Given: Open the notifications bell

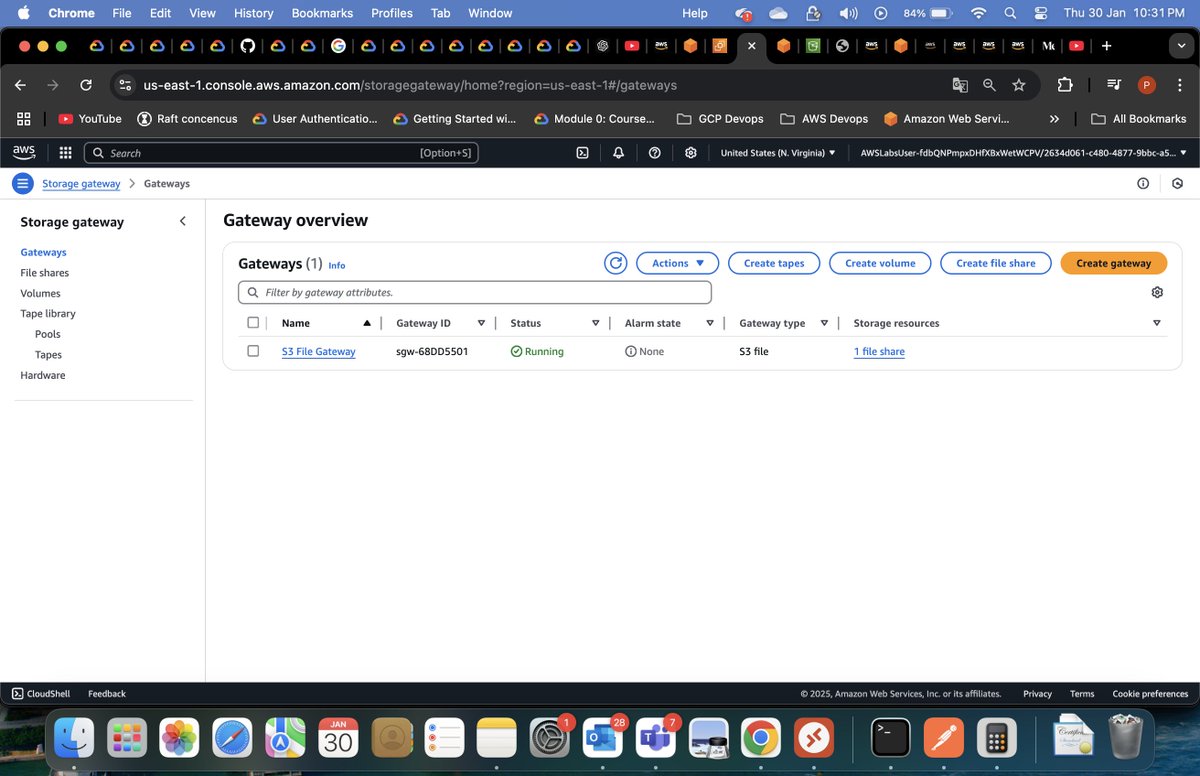Looking at the screenshot, I should 618,153.
